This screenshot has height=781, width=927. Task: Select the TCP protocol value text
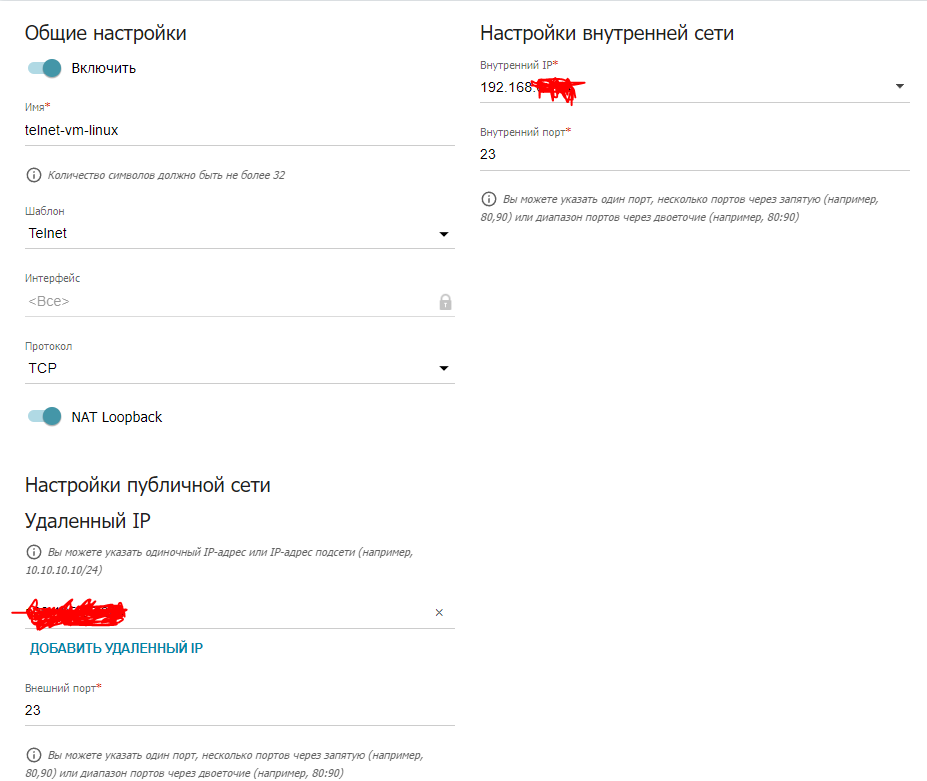pos(43,368)
